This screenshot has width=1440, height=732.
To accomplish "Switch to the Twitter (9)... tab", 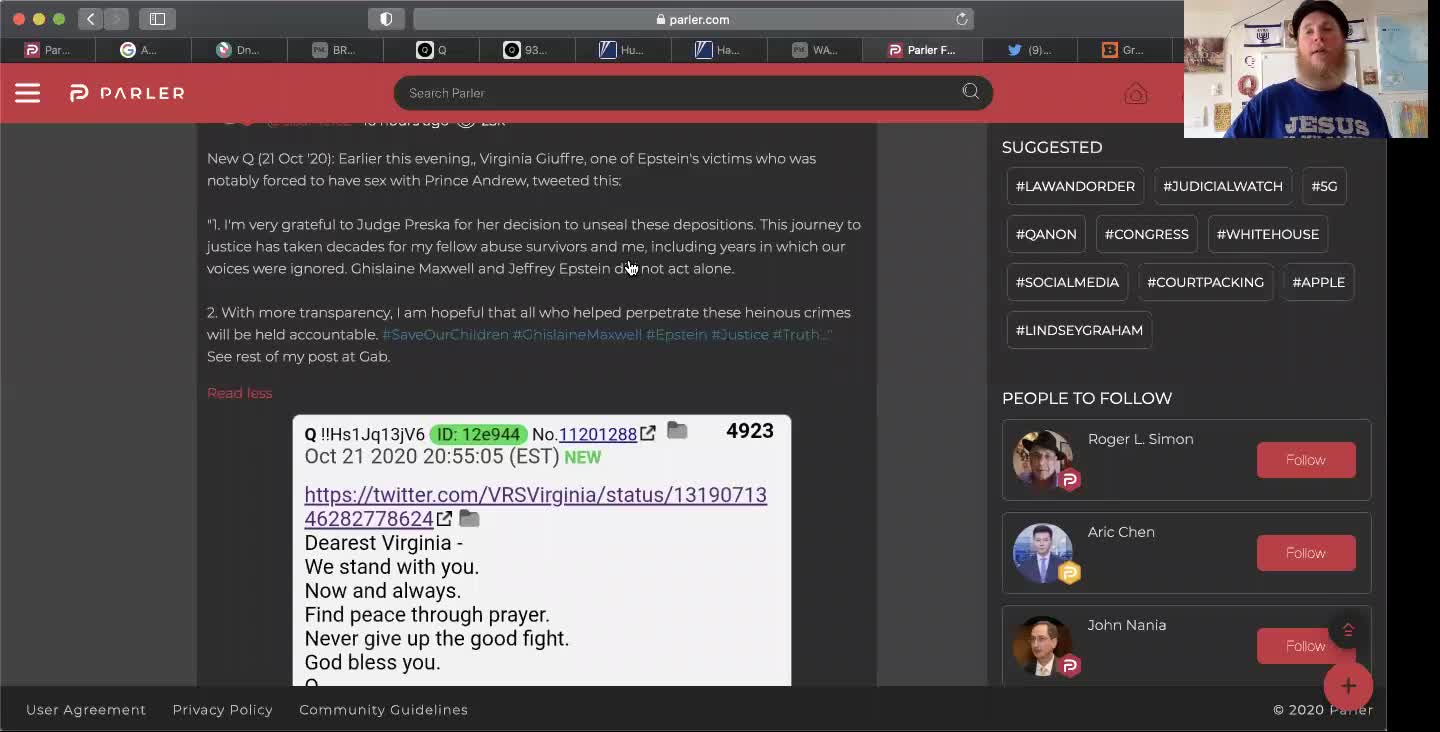I will (x=1029, y=50).
